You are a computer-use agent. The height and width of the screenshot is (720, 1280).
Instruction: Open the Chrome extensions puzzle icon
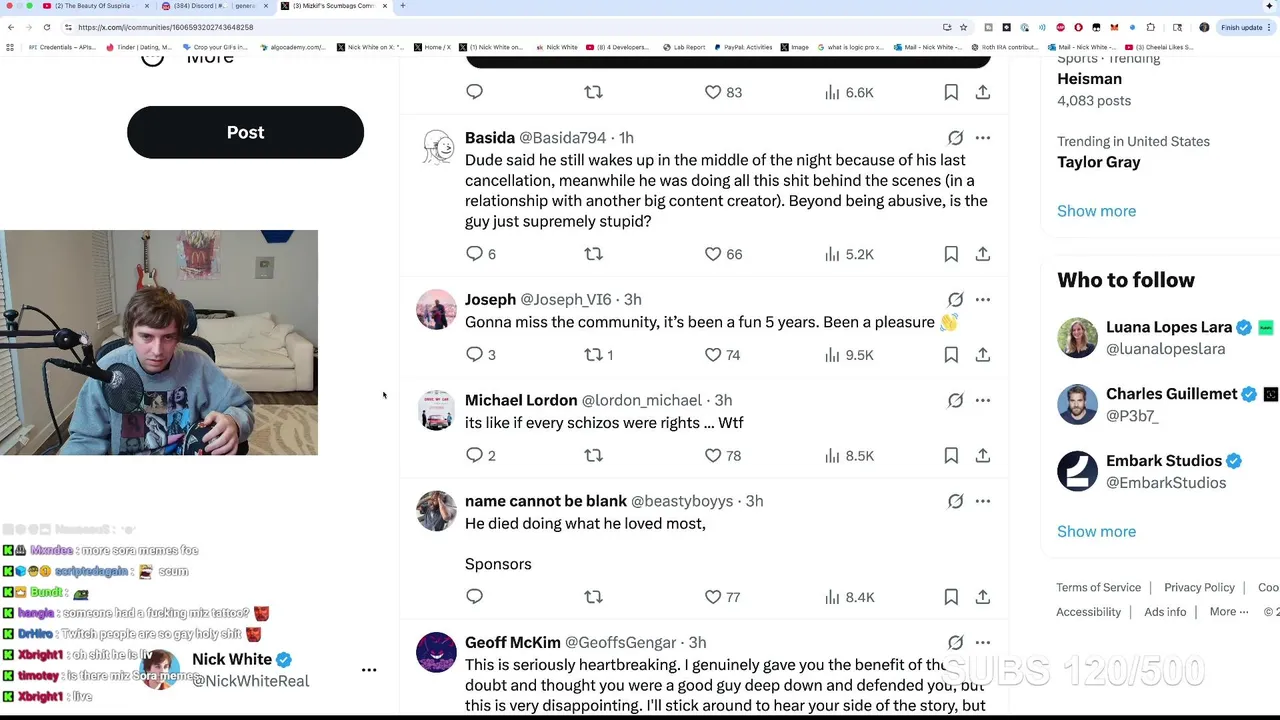click(x=1151, y=27)
